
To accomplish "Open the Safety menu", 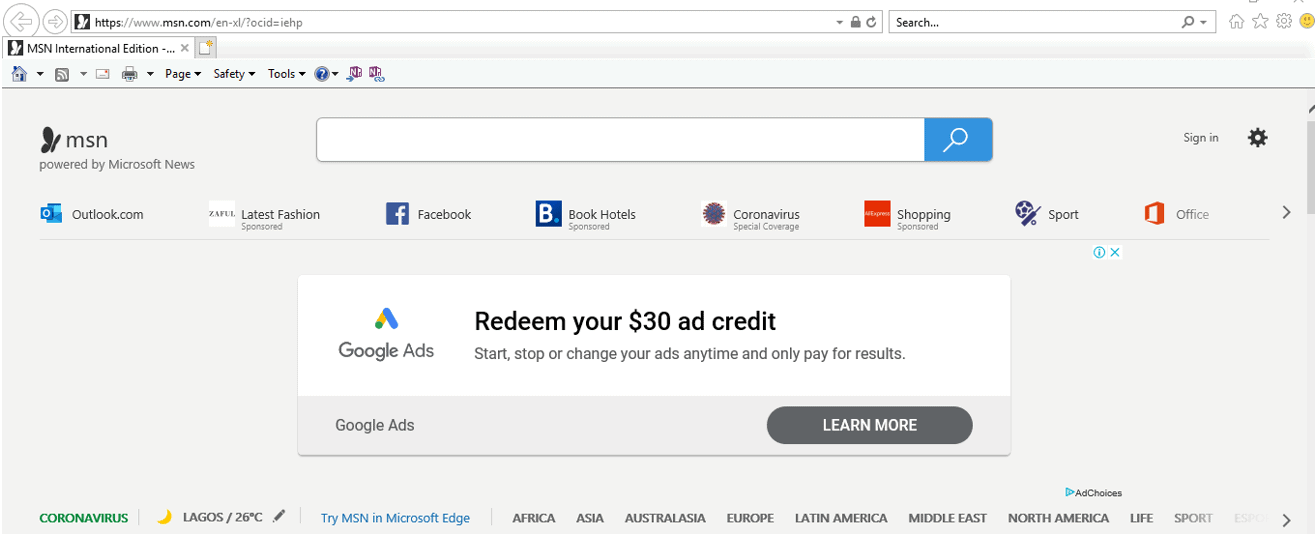I will point(234,74).
